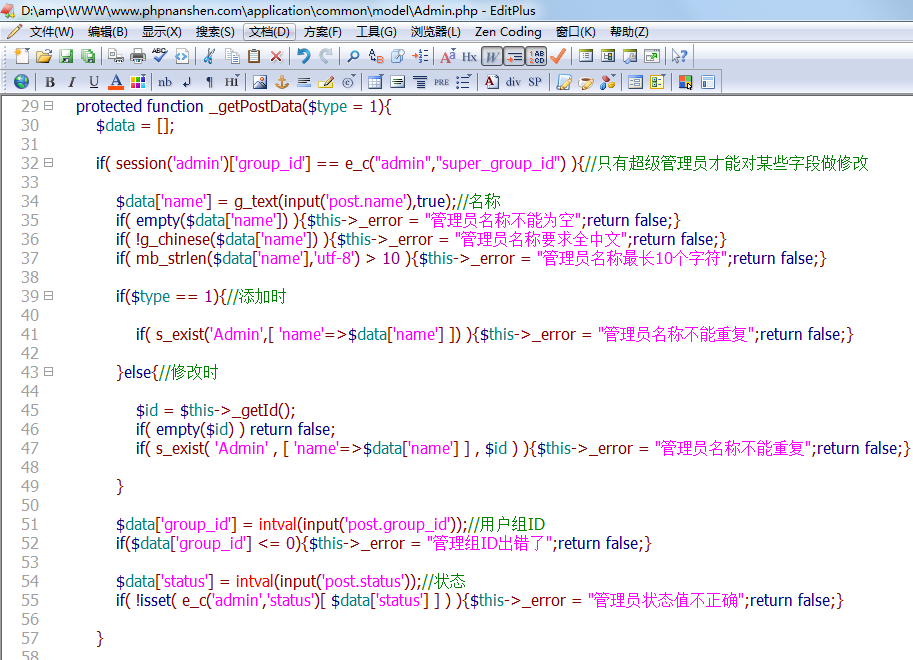Open the copyright character dropdown

pyautogui.click(x=348, y=82)
